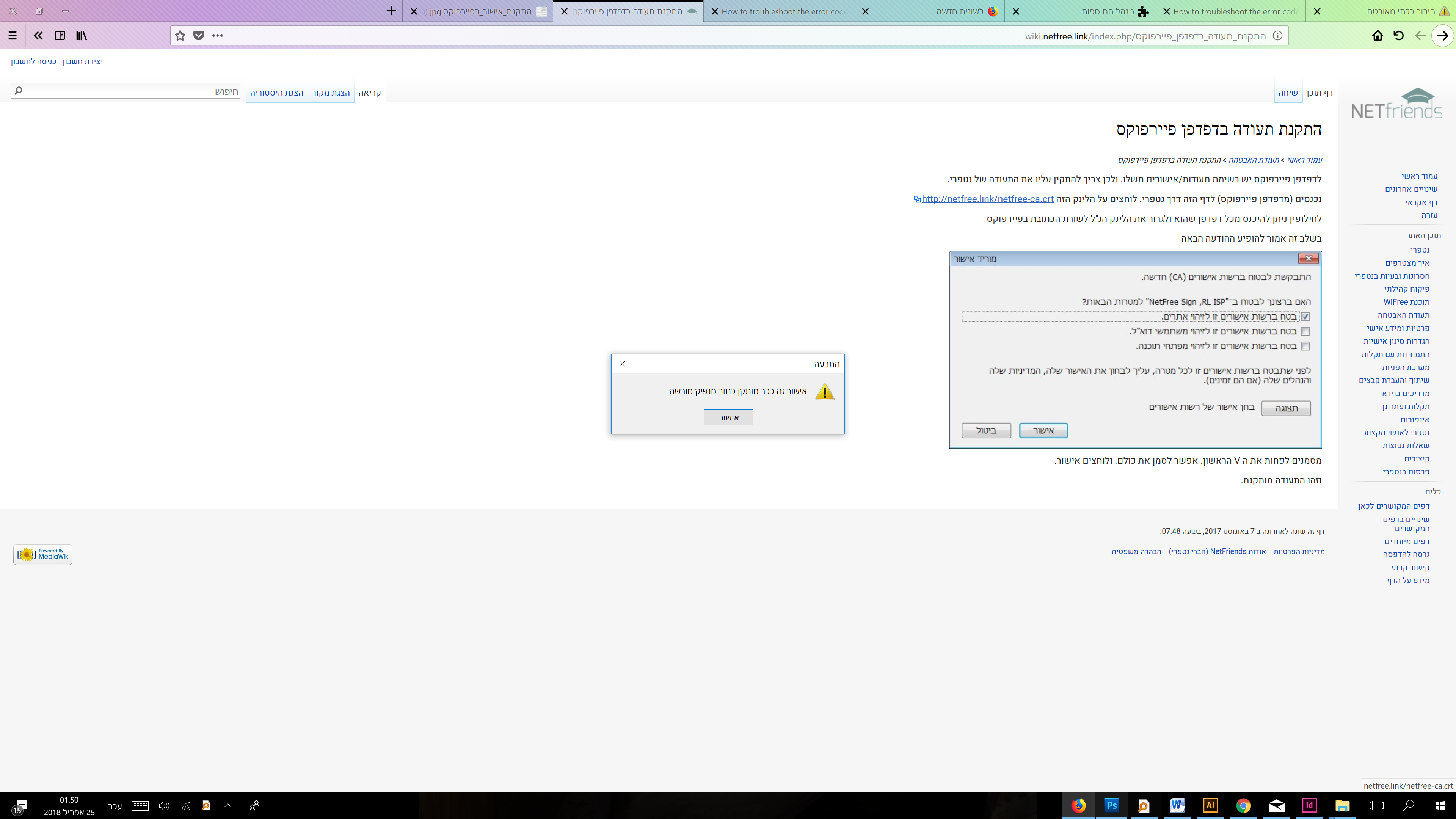Open the Library bookshelf icon
The image size is (1456, 819).
(82, 36)
